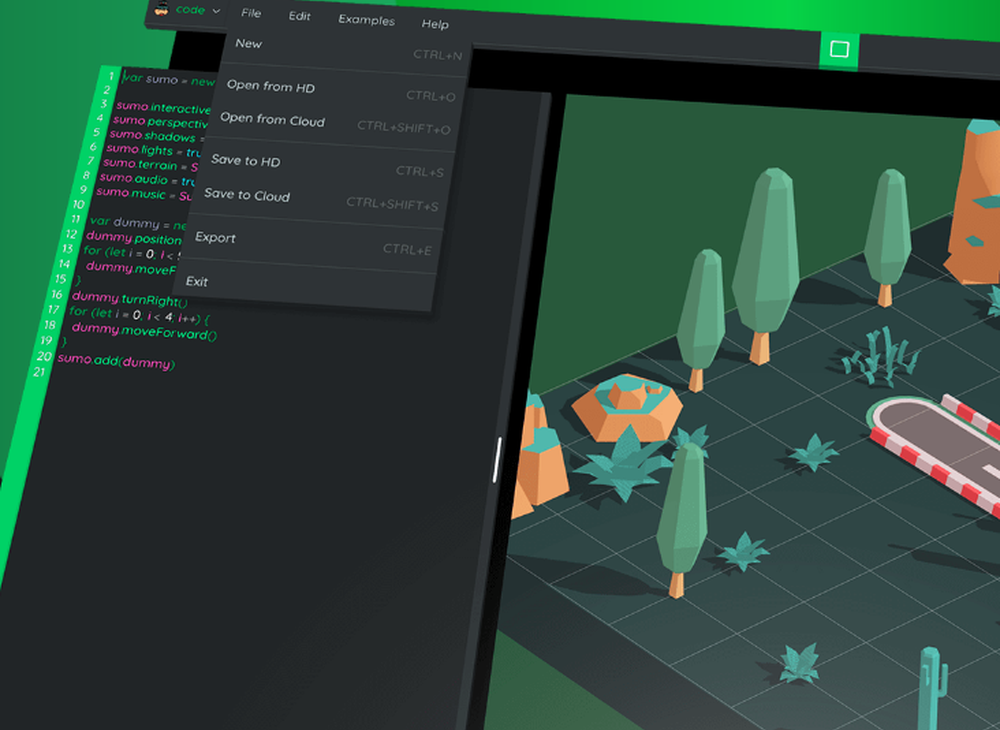Click the orange rock with the cat in preview

coord(626,406)
